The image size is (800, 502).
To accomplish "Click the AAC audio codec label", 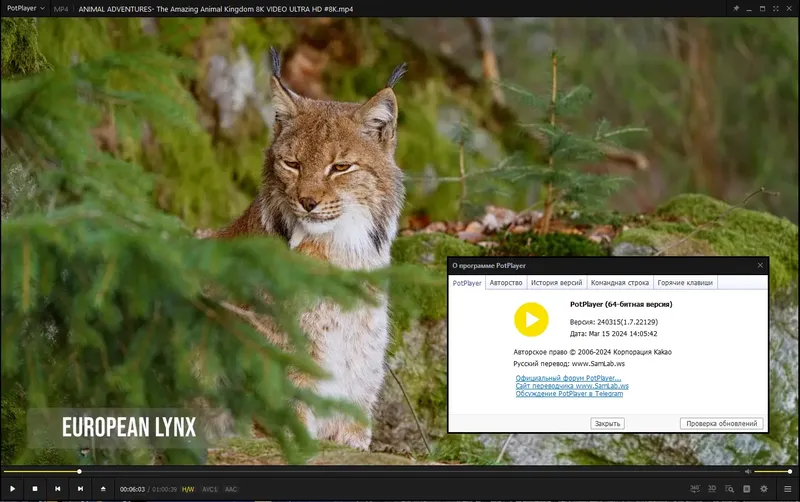I will click(x=231, y=489).
